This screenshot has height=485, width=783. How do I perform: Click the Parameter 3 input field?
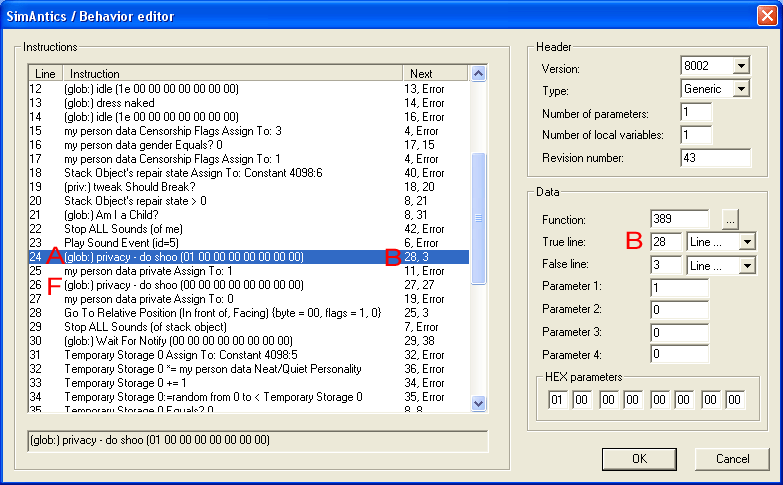679,333
